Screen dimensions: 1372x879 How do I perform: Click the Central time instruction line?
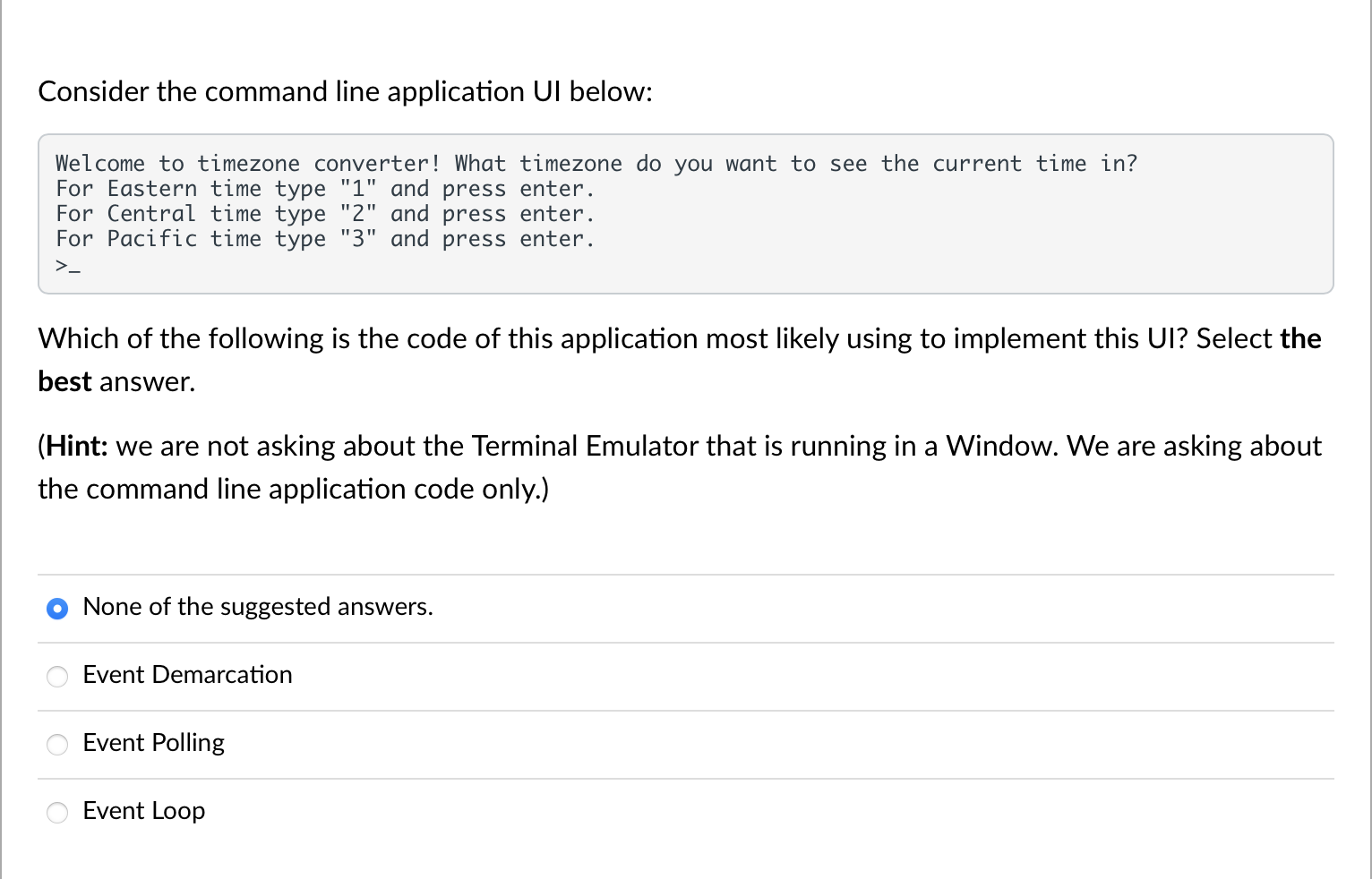(325, 213)
